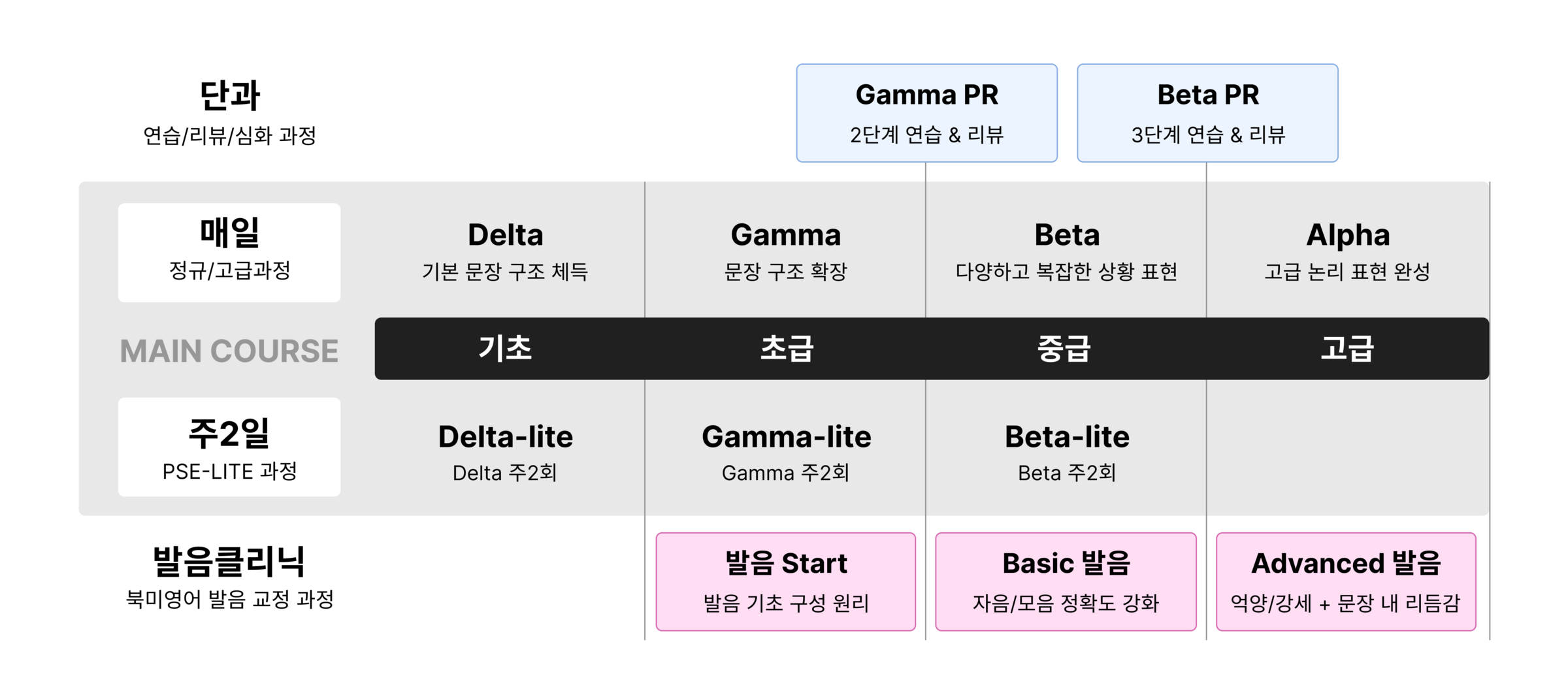Click the Basic 발음 pink box
Image resolution: width=1568 pixels, height=691 pixels.
pos(1066,581)
